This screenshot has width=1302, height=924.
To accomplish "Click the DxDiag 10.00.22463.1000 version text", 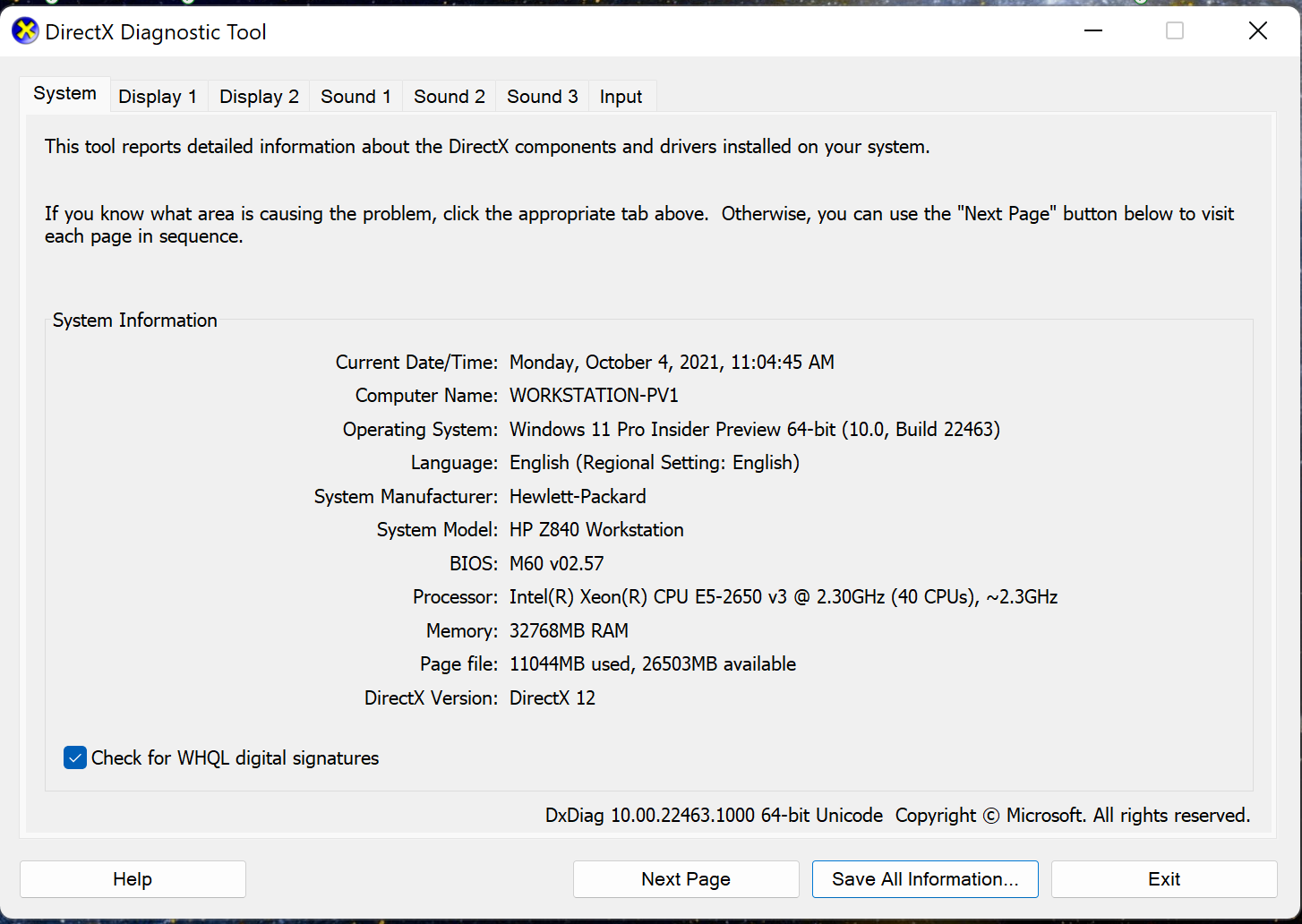I will tap(714, 816).
